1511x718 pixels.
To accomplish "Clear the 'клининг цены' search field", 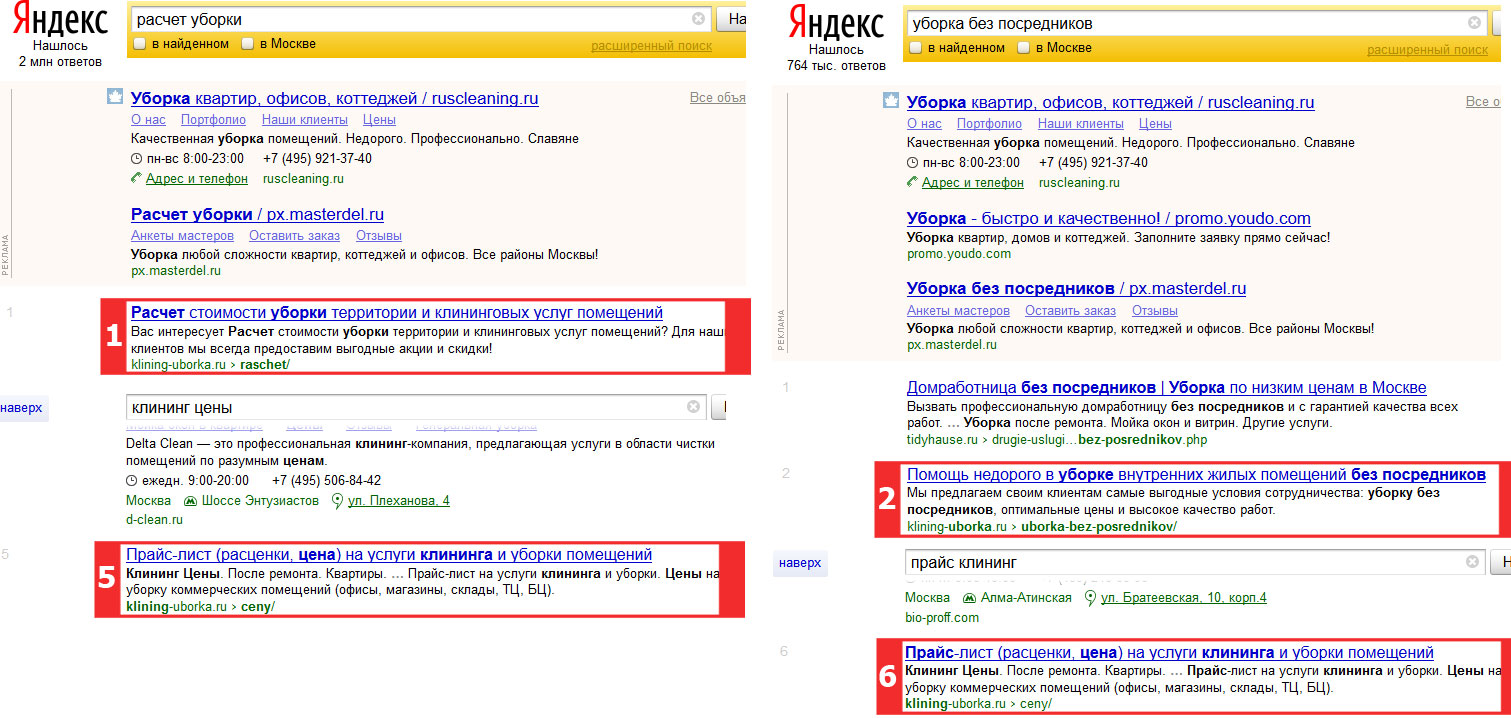I will tap(693, 407).
